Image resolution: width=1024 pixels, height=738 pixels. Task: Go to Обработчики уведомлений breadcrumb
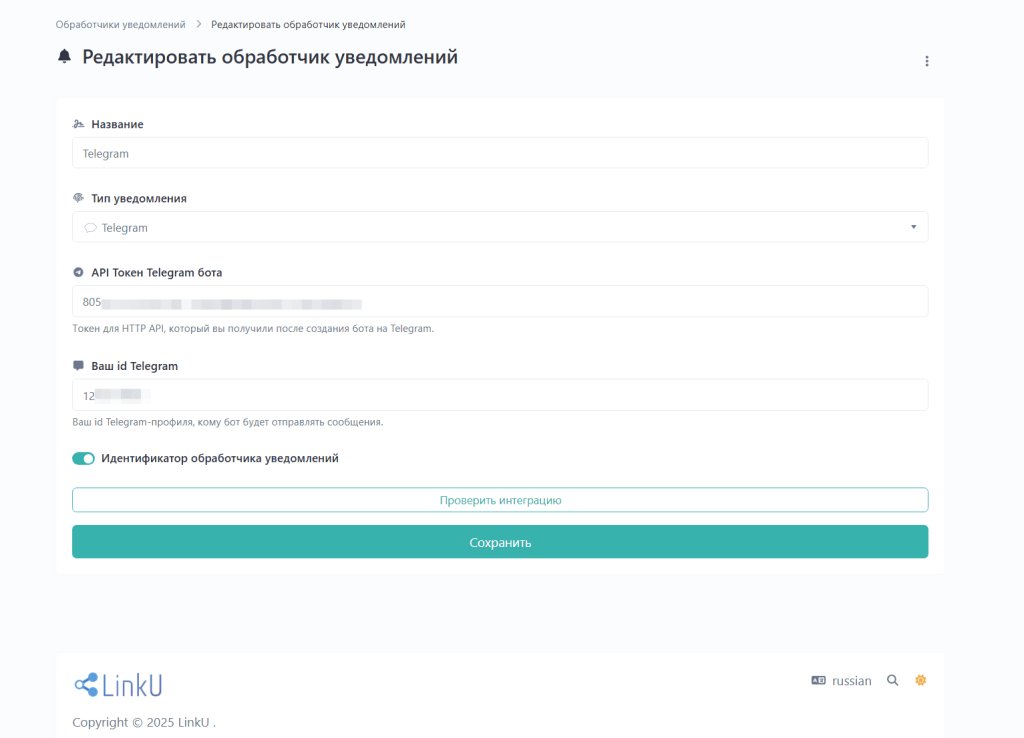120,24
